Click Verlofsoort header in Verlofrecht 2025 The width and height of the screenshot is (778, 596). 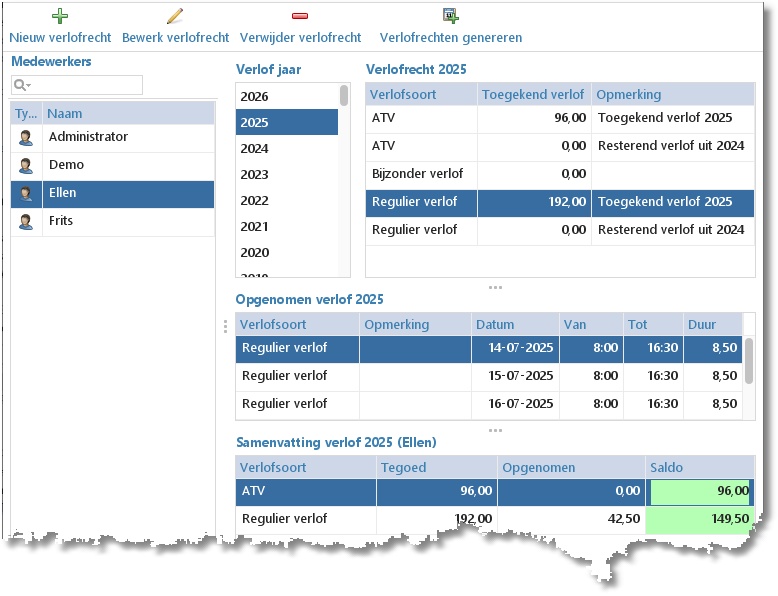pyautogui.click(x=421, y=94)
